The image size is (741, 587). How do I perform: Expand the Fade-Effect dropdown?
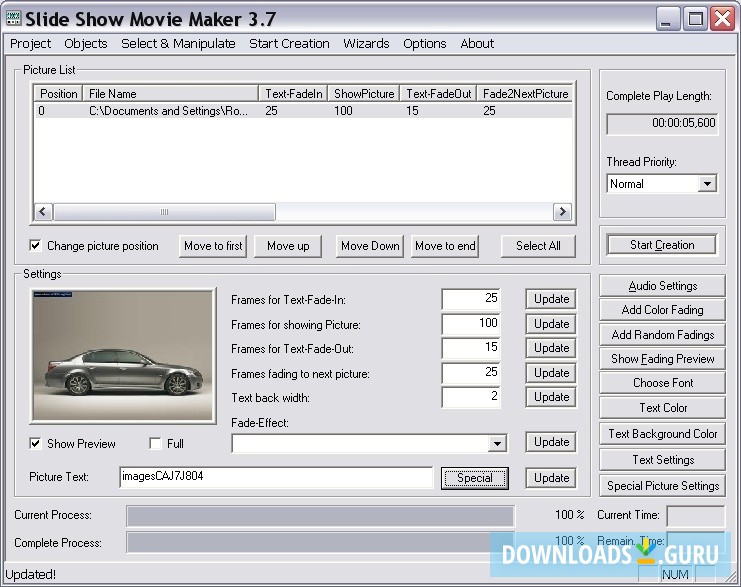pyautogui.click(x=497, y=443)
